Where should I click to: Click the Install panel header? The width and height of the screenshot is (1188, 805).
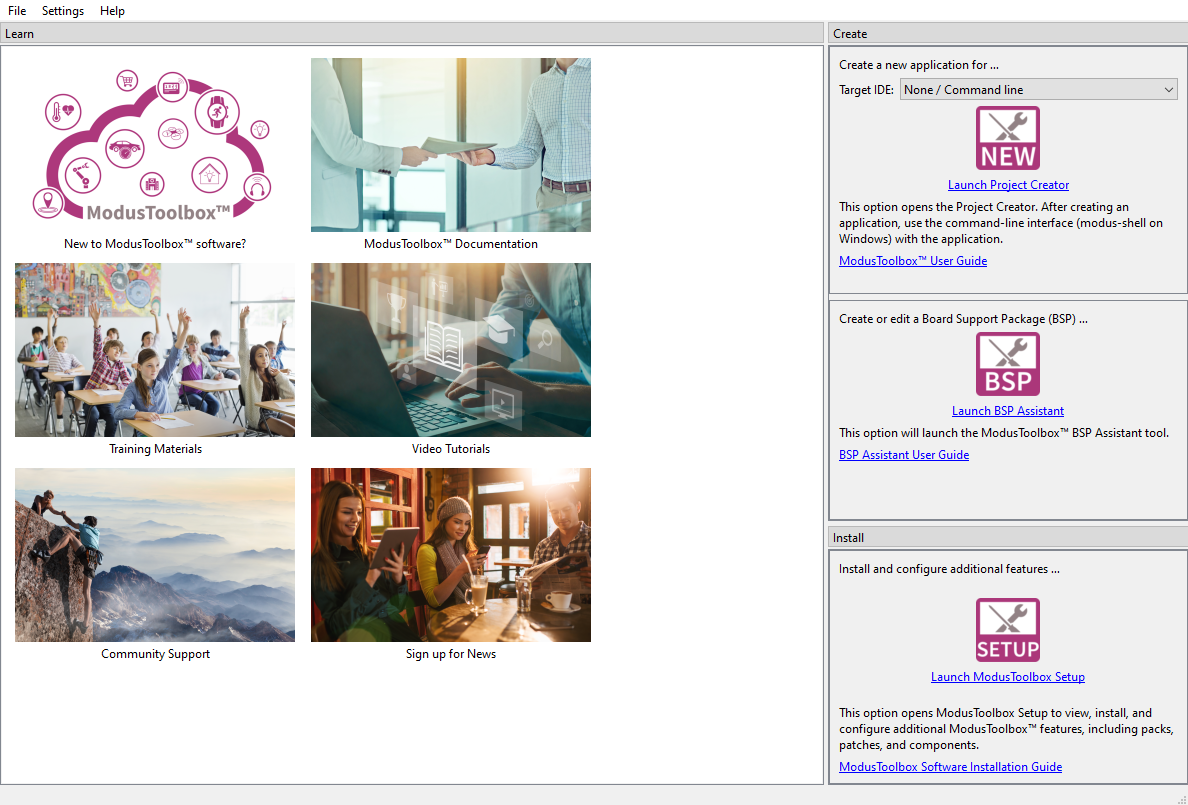[x=1008, y=537]
